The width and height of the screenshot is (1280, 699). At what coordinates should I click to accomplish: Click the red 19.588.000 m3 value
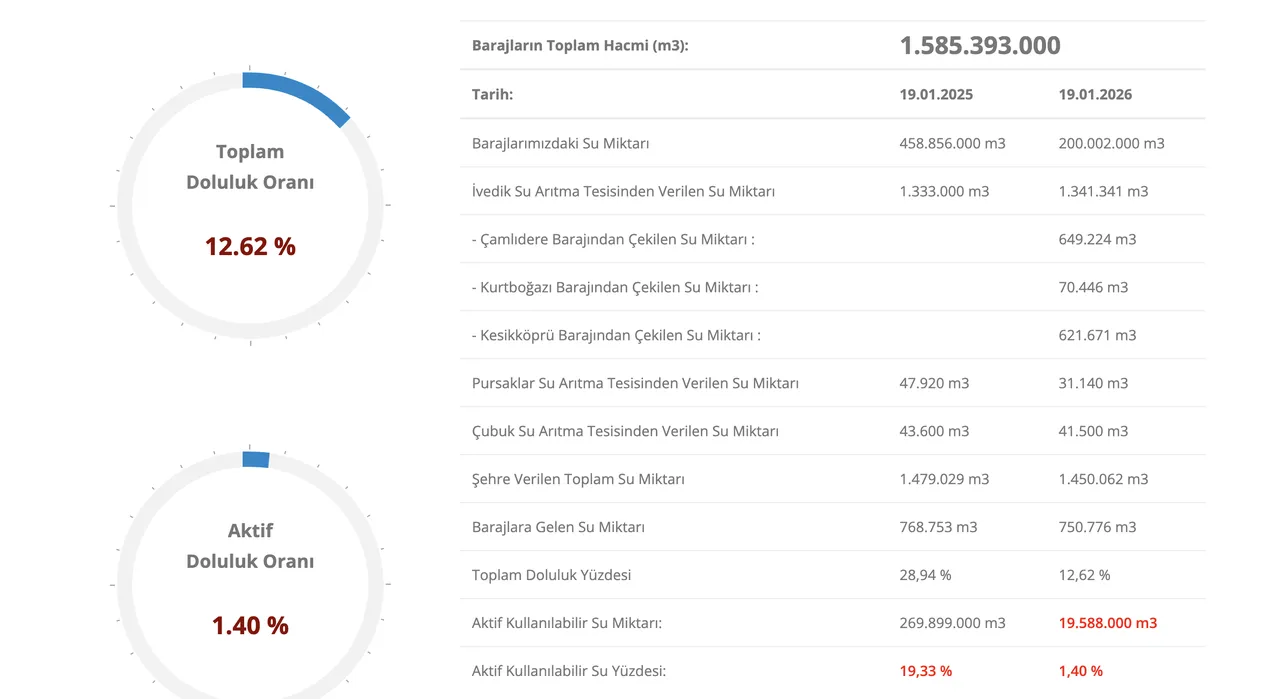click(x=1107, y=623)
